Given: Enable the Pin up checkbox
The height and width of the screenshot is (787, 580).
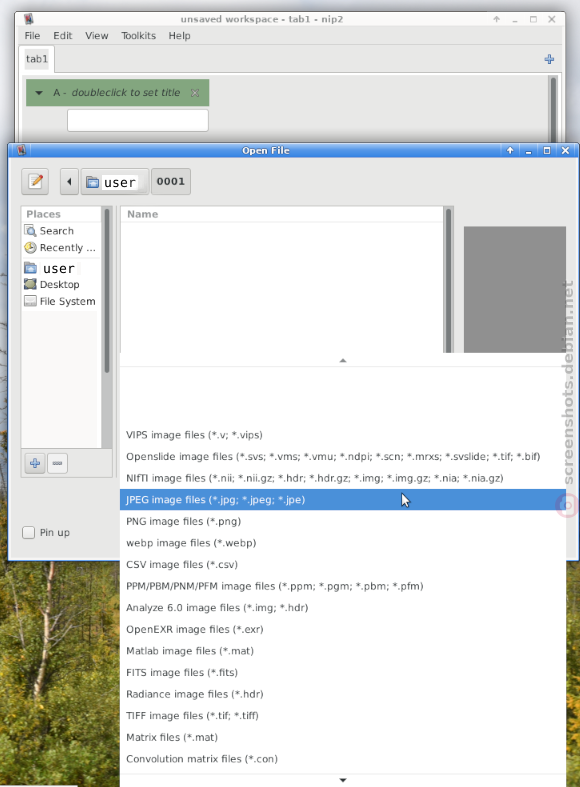Looking at the screenshot, I should pyautogui.click(x=29, y=533).
